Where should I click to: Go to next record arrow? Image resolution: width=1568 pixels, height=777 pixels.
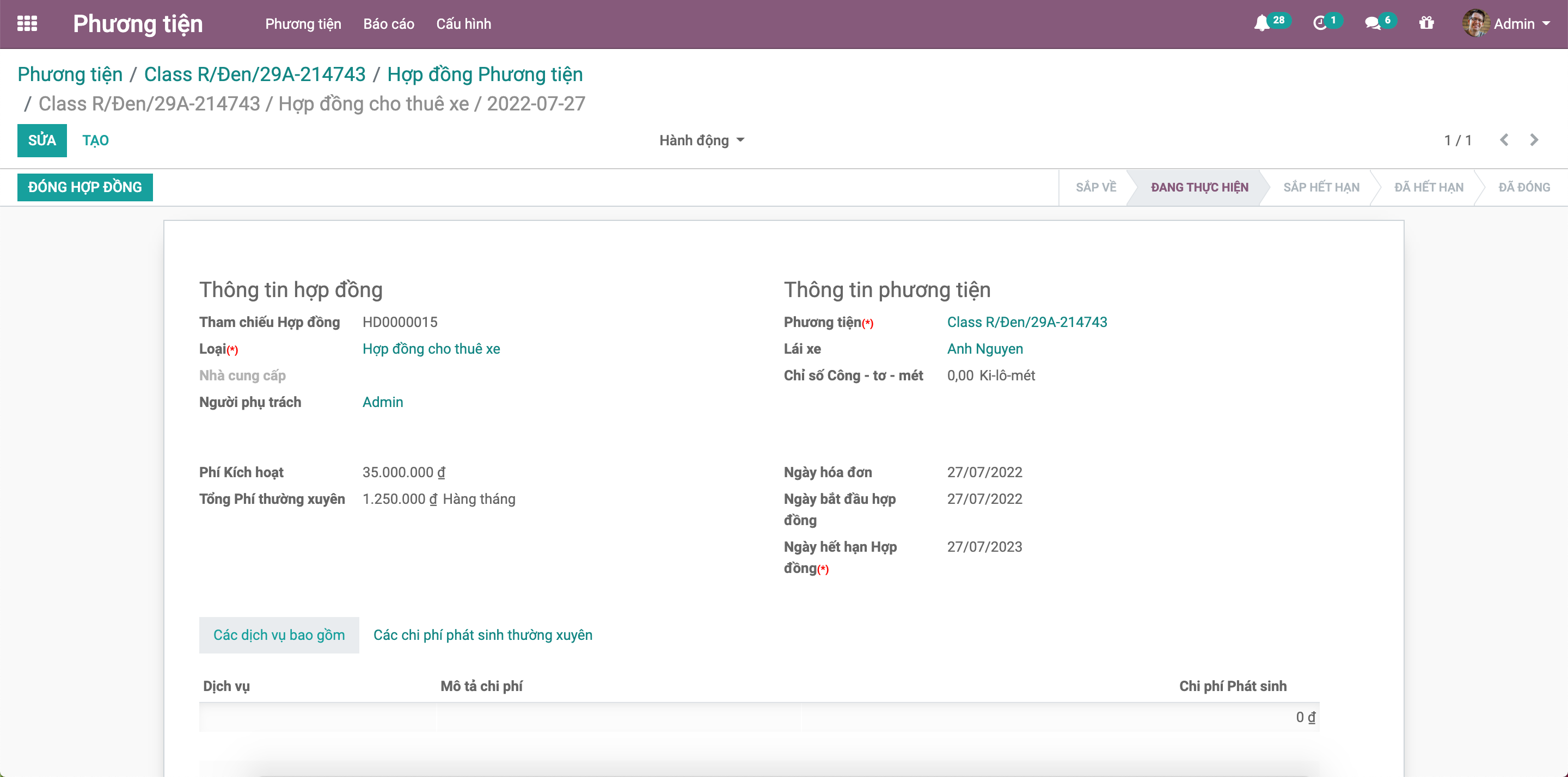coord(1534,140)
